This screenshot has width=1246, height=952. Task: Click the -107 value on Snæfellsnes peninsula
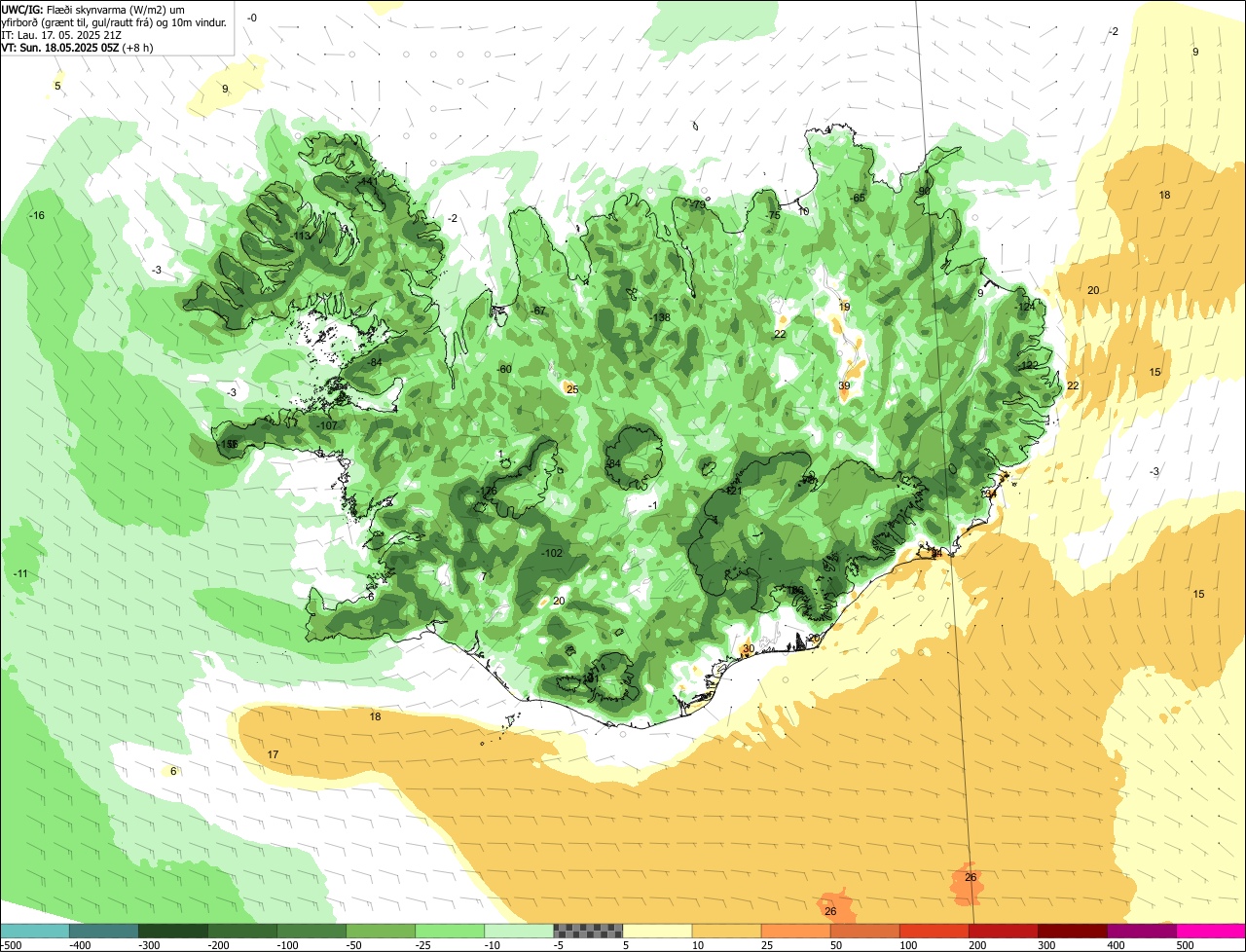(x=327, y=425)
